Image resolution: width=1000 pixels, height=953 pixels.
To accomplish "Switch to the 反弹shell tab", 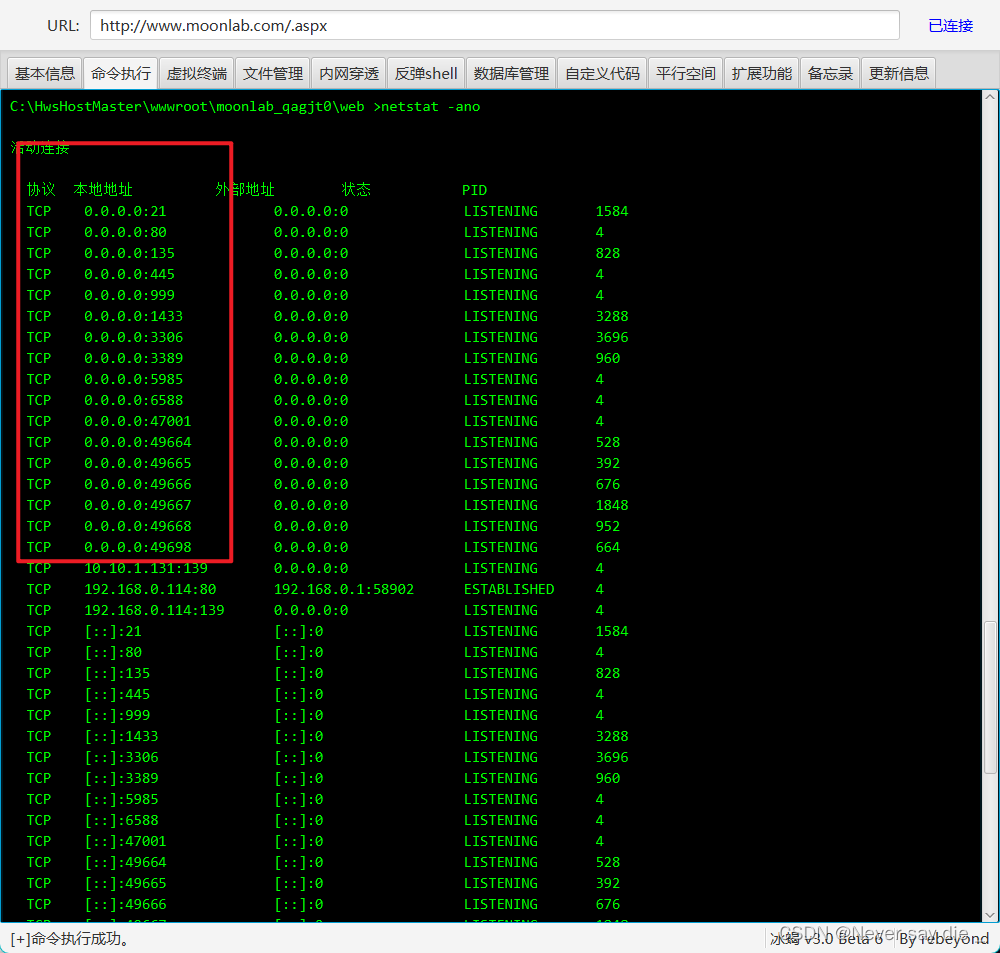I will [x=425, y=73].
